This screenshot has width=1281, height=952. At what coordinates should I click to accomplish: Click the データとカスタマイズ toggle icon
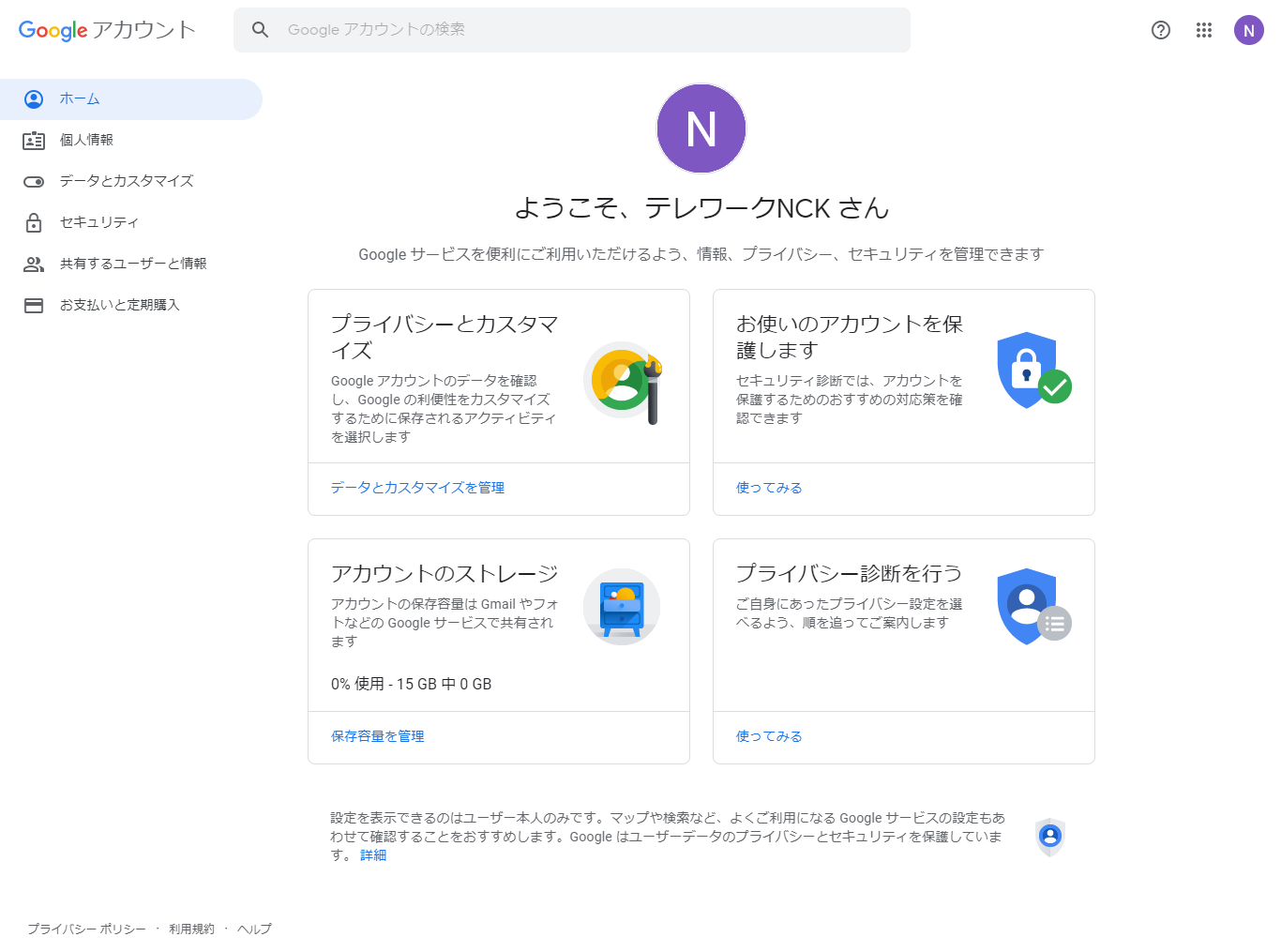click(34, 181)
